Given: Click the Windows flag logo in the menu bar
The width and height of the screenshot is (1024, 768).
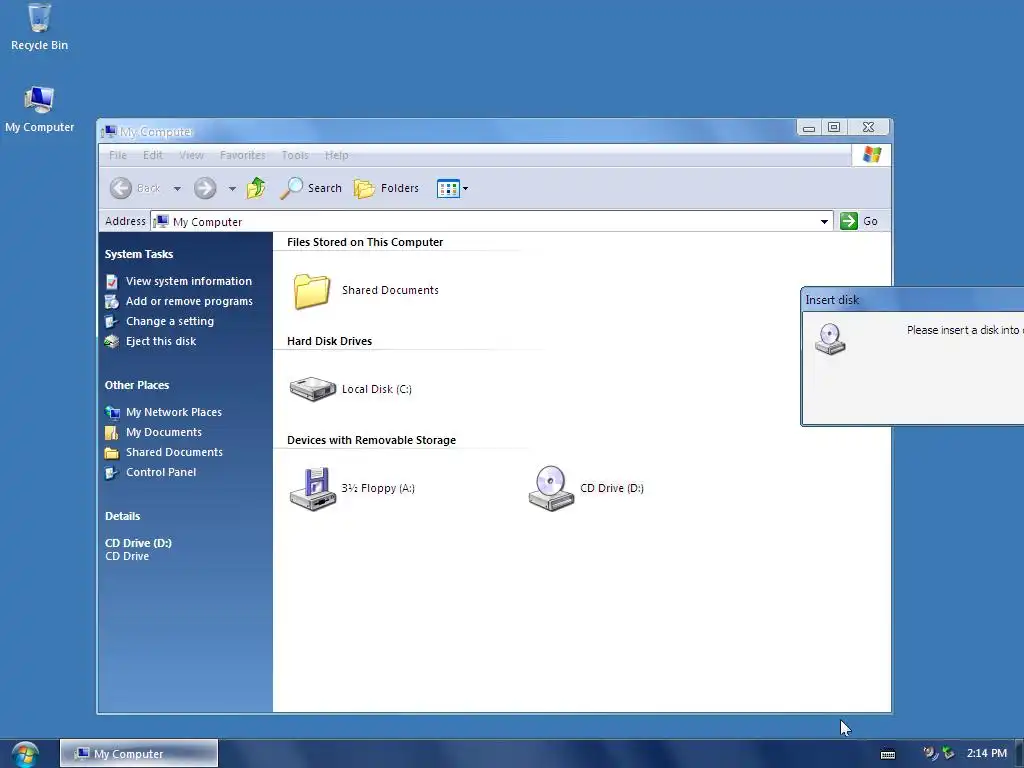Looking at the screenshot, I should [872, 155].
